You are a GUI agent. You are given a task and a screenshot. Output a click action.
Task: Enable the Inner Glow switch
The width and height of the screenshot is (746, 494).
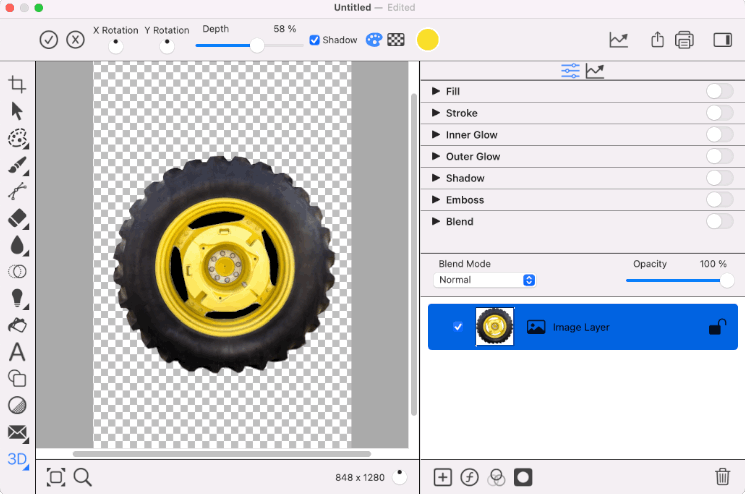pos(719,135)
